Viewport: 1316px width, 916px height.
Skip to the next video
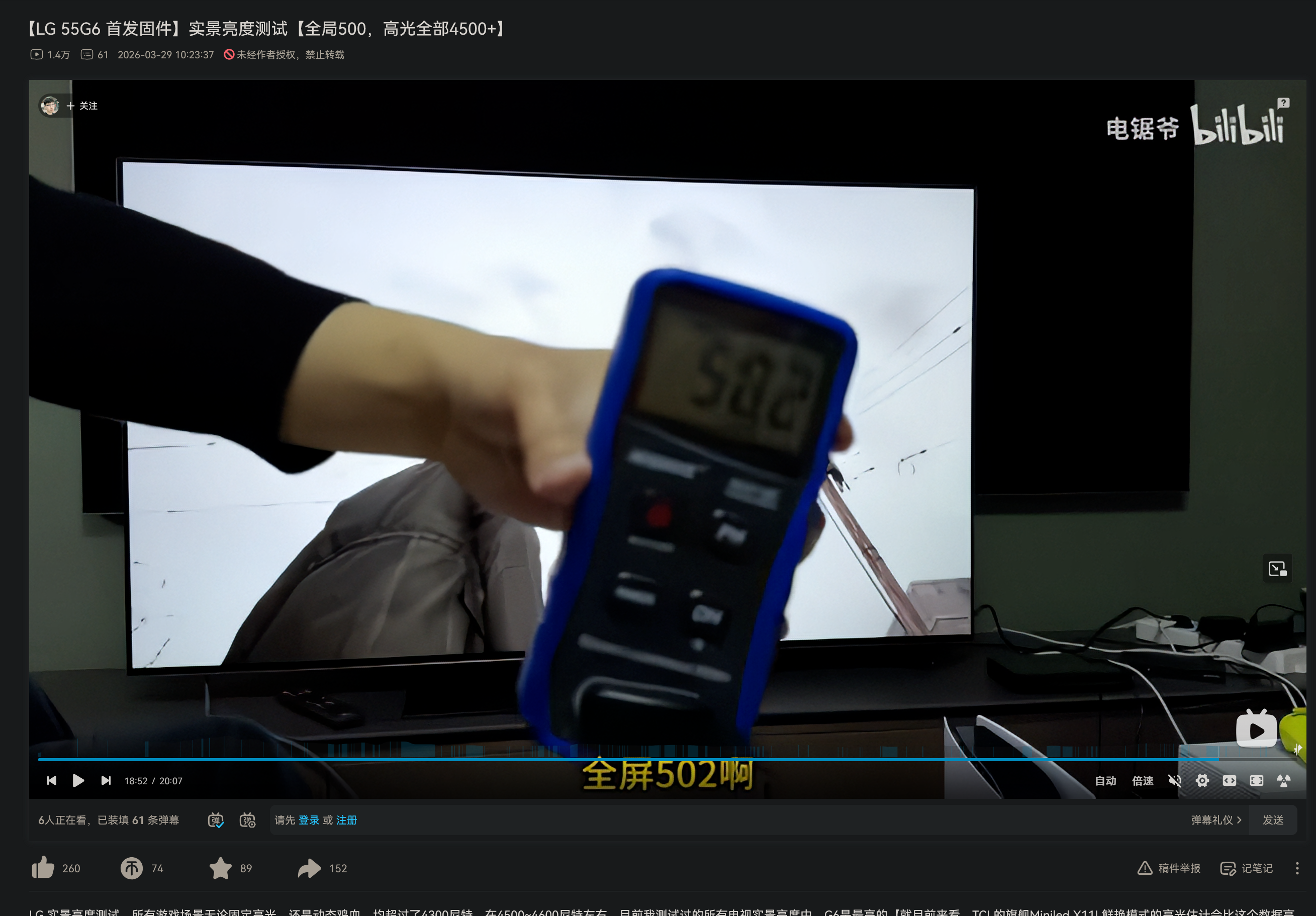pyautogui.click(x=106, y=781)
